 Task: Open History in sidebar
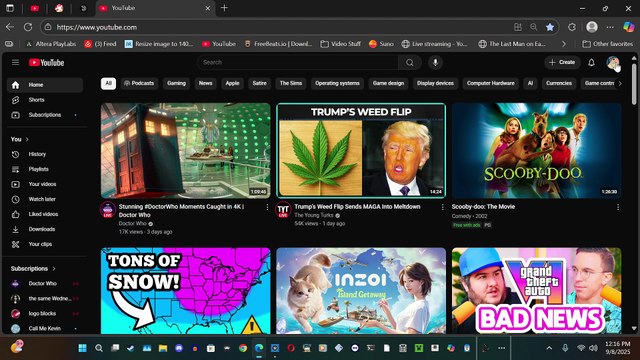click(x=44, y=154)
